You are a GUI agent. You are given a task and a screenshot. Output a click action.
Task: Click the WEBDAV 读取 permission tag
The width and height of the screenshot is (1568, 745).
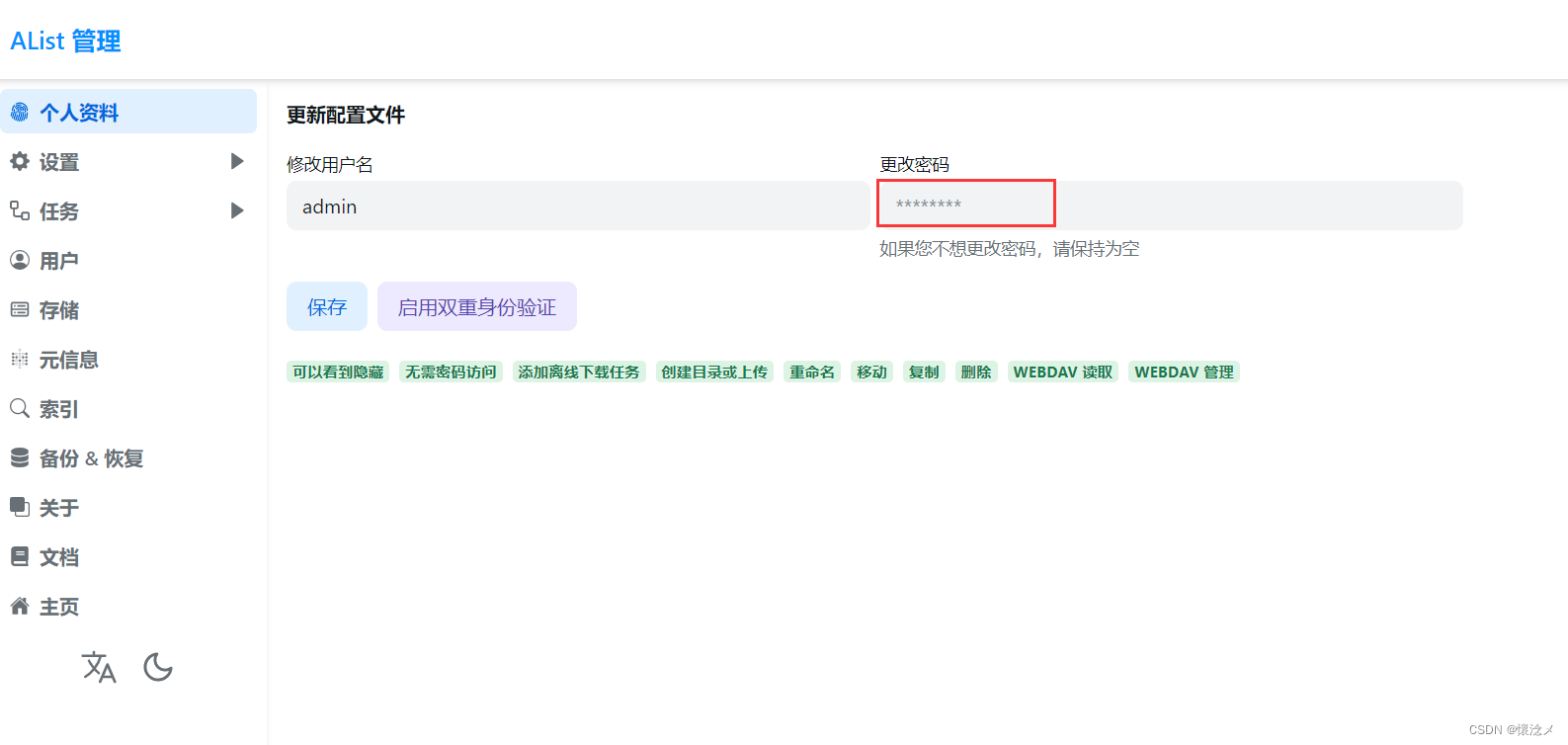(x=1063, y=372)
